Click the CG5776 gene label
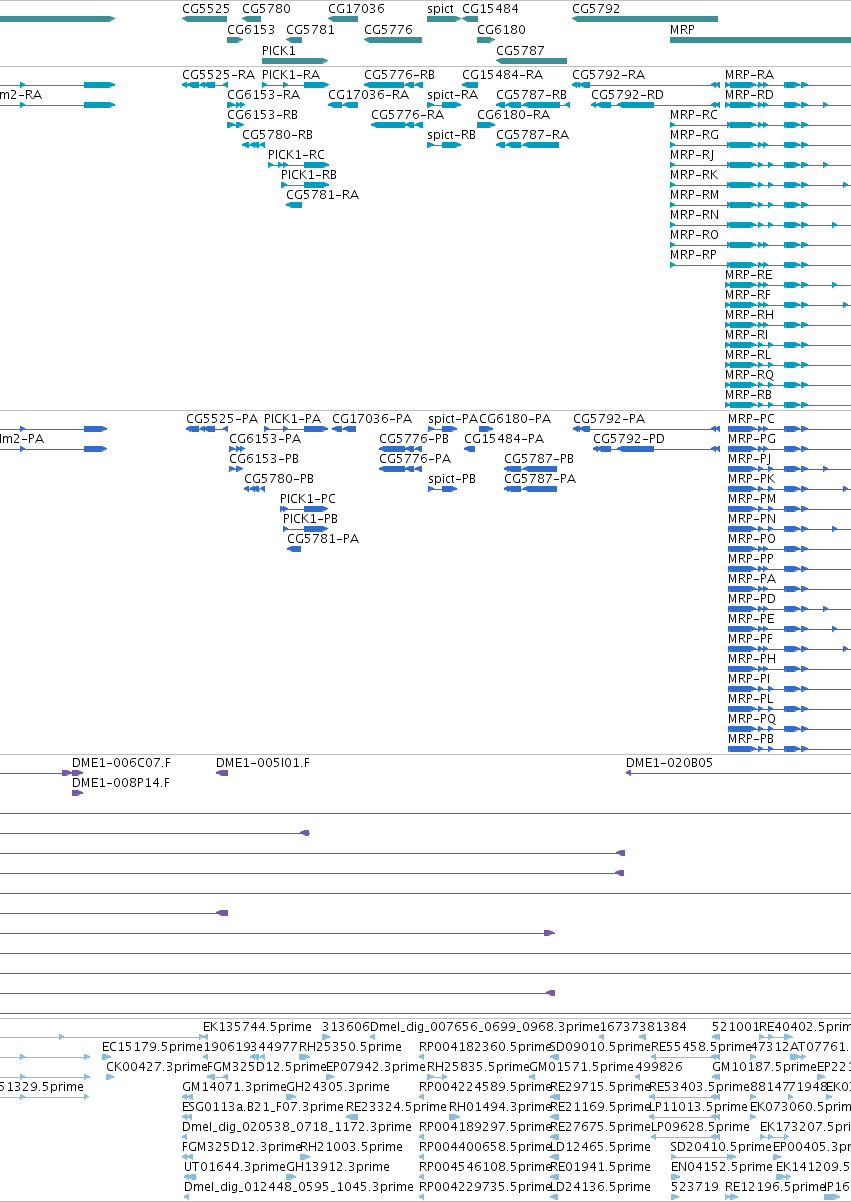The height and width of the screenshot is (1202, 851). coord(388,30)
